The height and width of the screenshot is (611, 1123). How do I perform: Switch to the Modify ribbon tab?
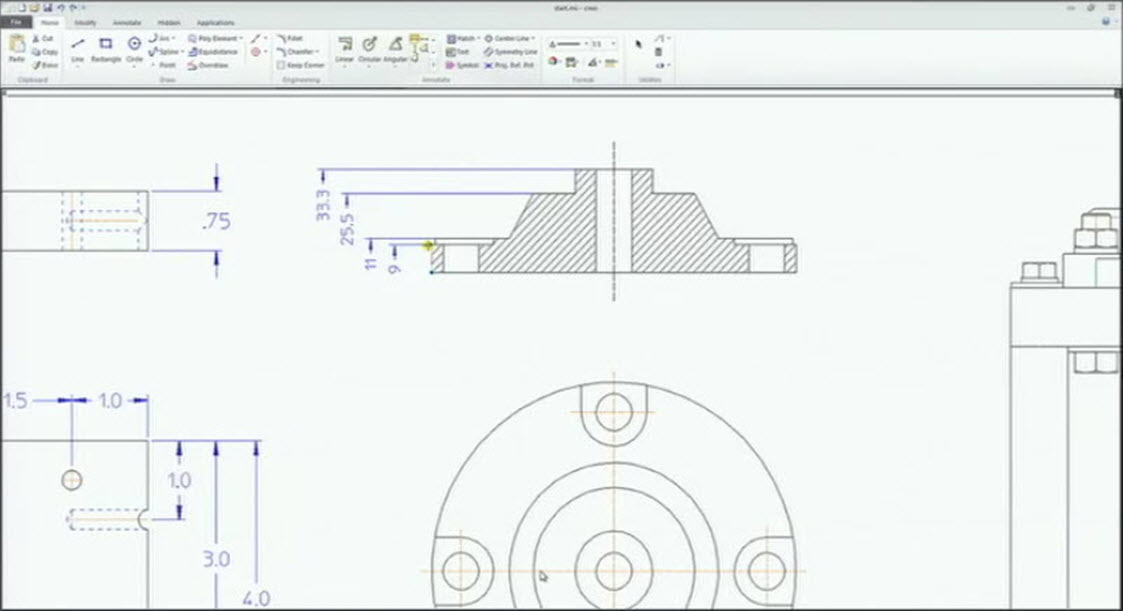click(x=85, y=22)
